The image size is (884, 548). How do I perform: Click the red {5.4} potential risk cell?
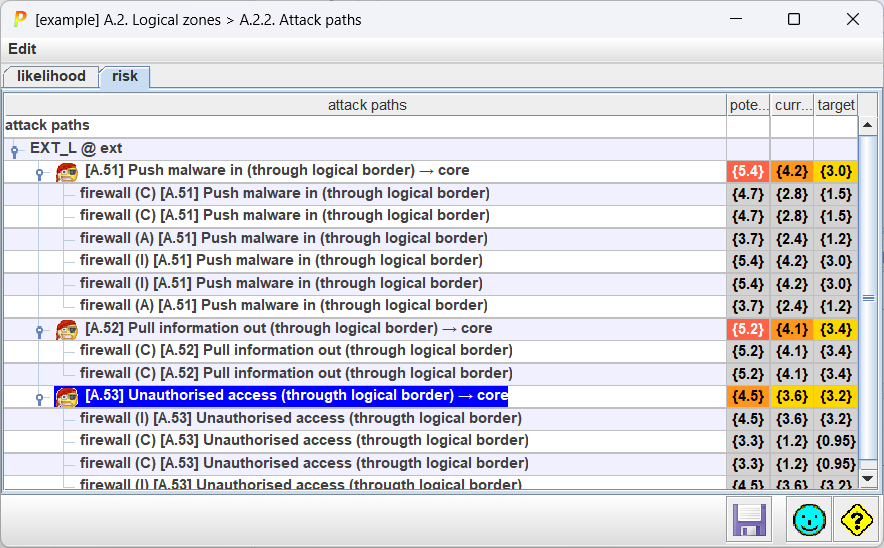tap(748, 171)
